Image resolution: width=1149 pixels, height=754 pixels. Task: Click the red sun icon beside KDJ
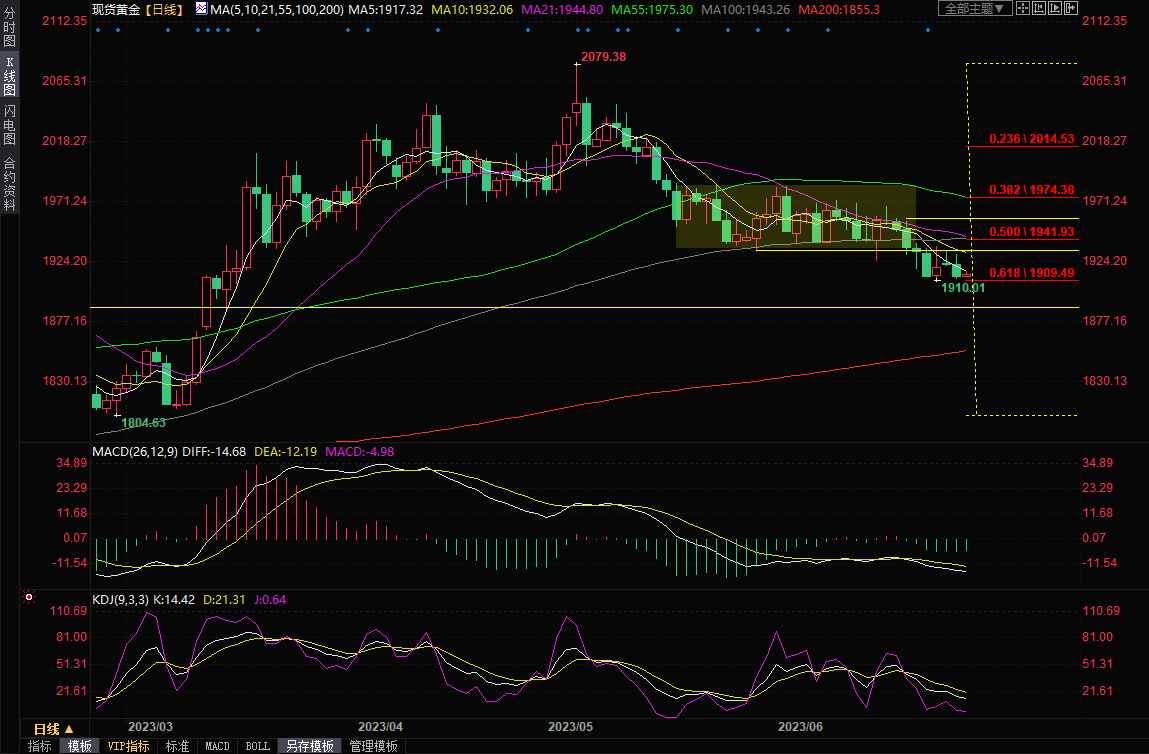click(29, 598)
